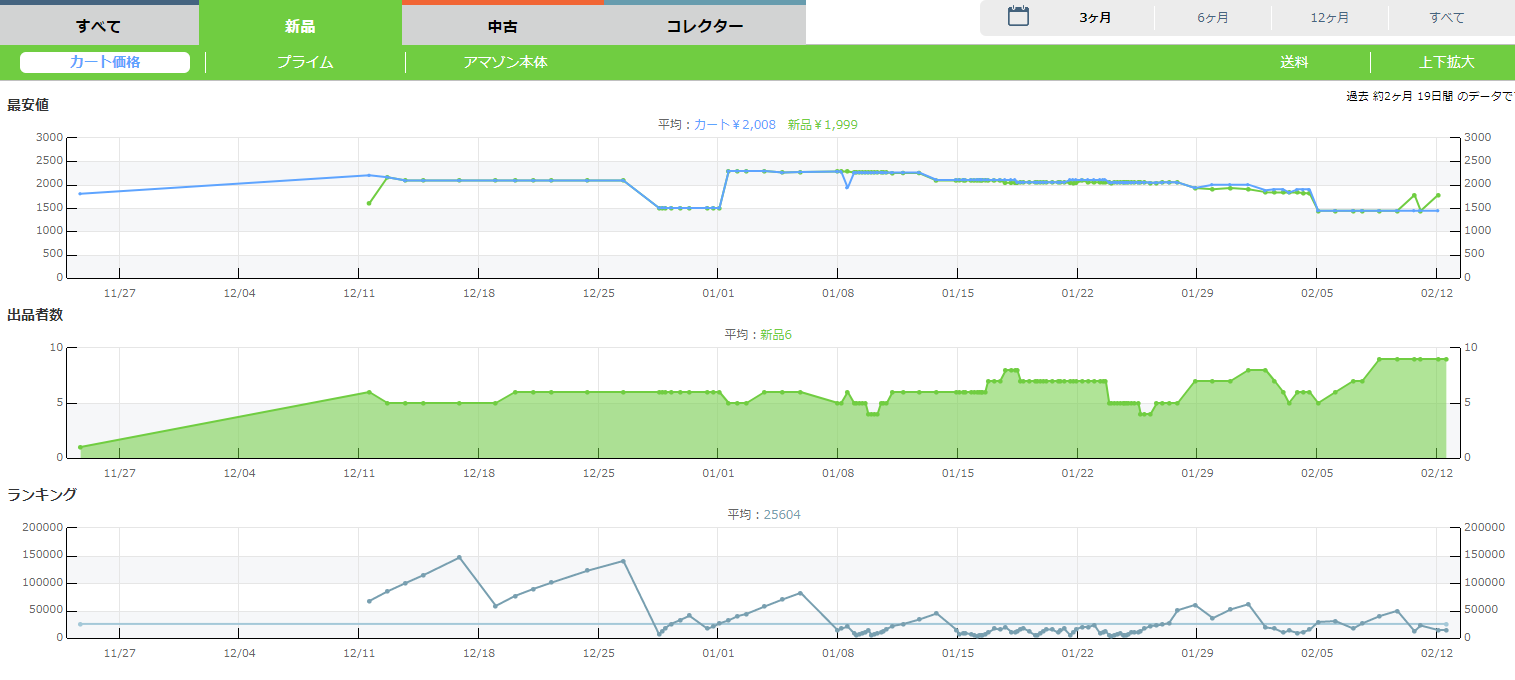Click the highest ranking peak before 12/18
This screenshot has height=680, width=1515.
(459, 557)
